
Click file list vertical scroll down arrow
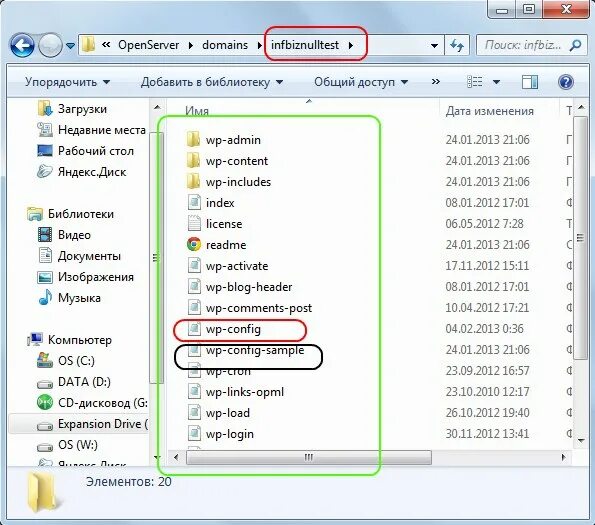[x=581, y=440]
